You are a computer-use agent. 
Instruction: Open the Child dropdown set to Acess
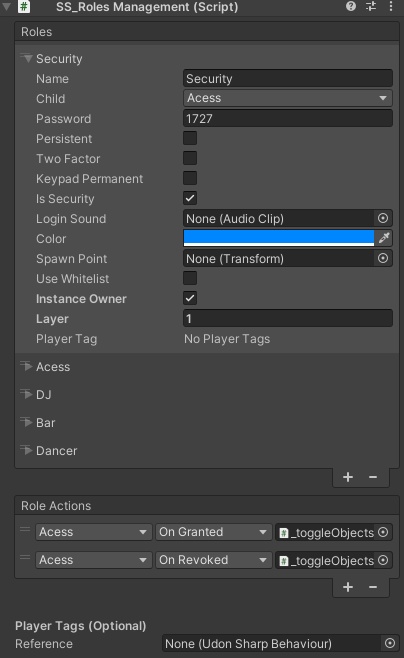coord(288,98)
